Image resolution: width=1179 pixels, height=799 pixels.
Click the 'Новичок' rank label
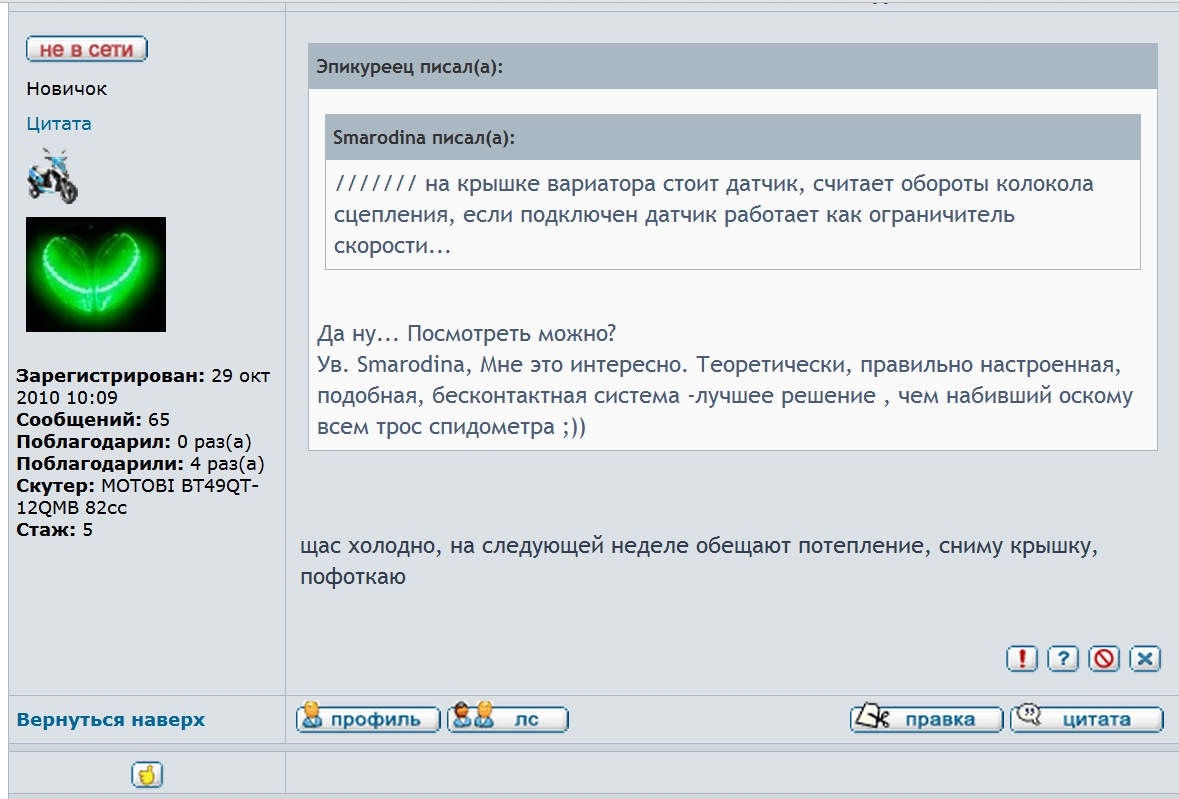[67, 89]
